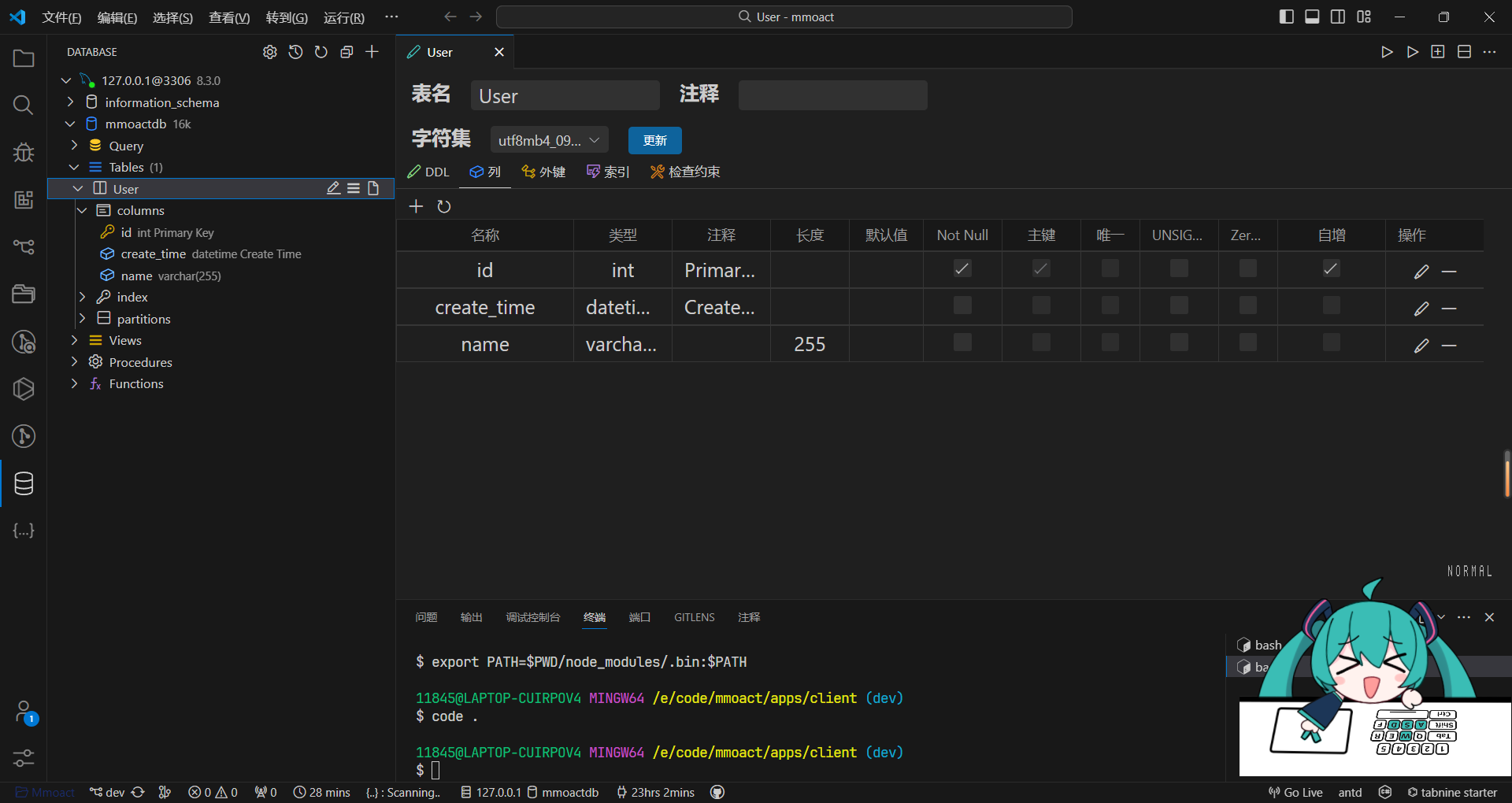Toggle primary key for id column
The width and height of the screenshot is (1512, 803).
pyautogui.click(x=1041, y=268)
